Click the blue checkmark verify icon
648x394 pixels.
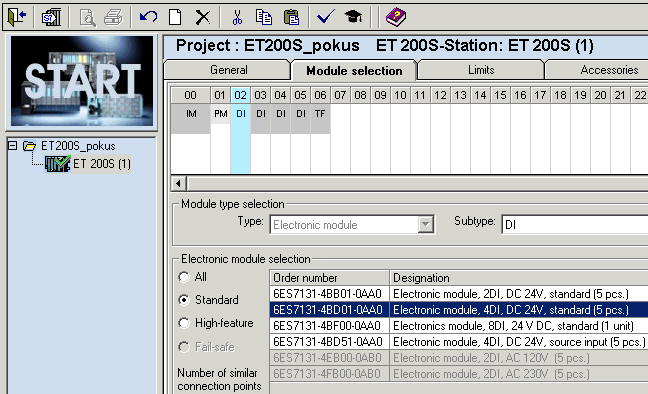point(326,17)
